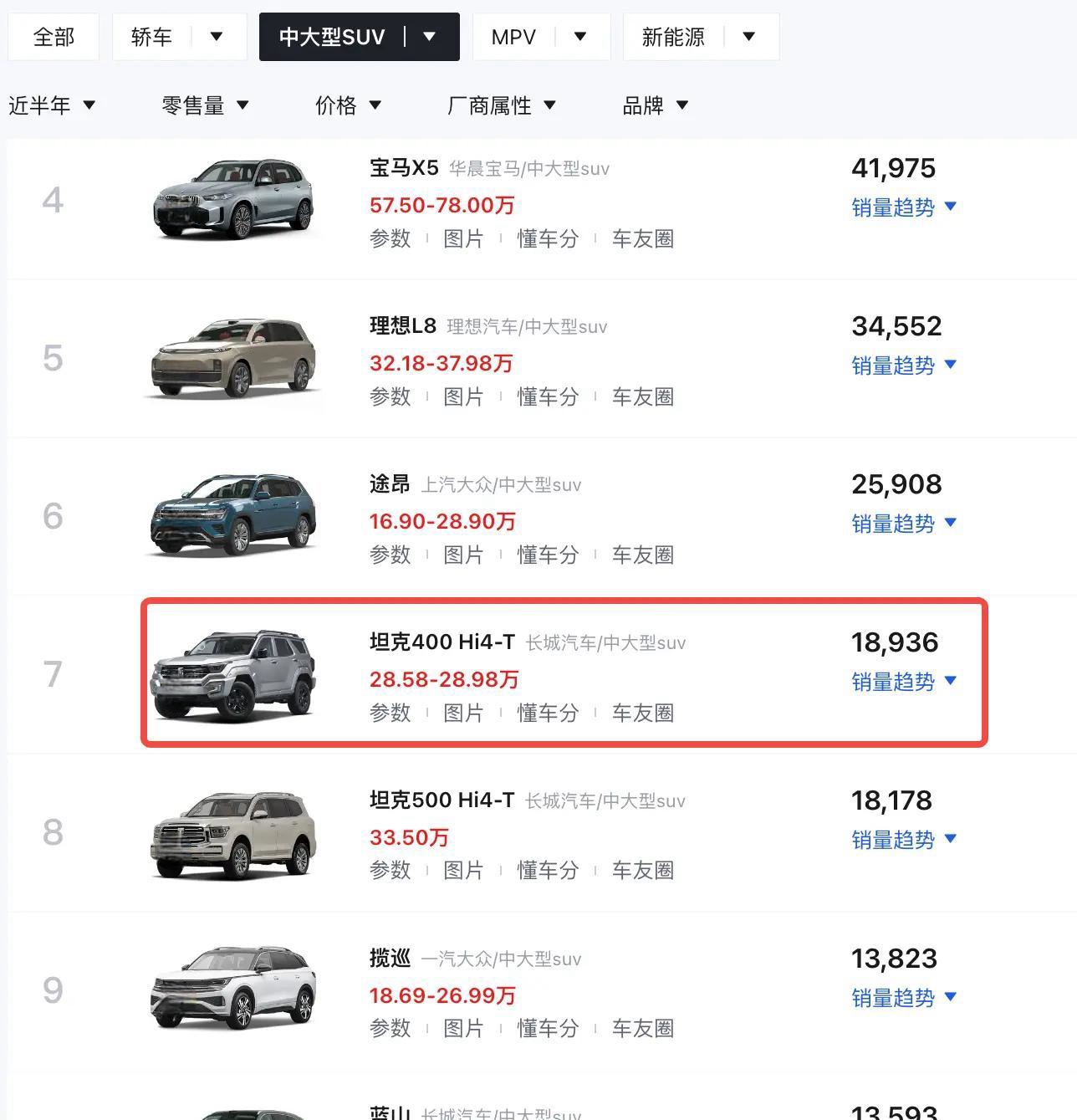The height and width of the screenshot is (1120, 1077).
Task: Click the 宝马X5 car thumbnail
Action: (x=233, y=198)
